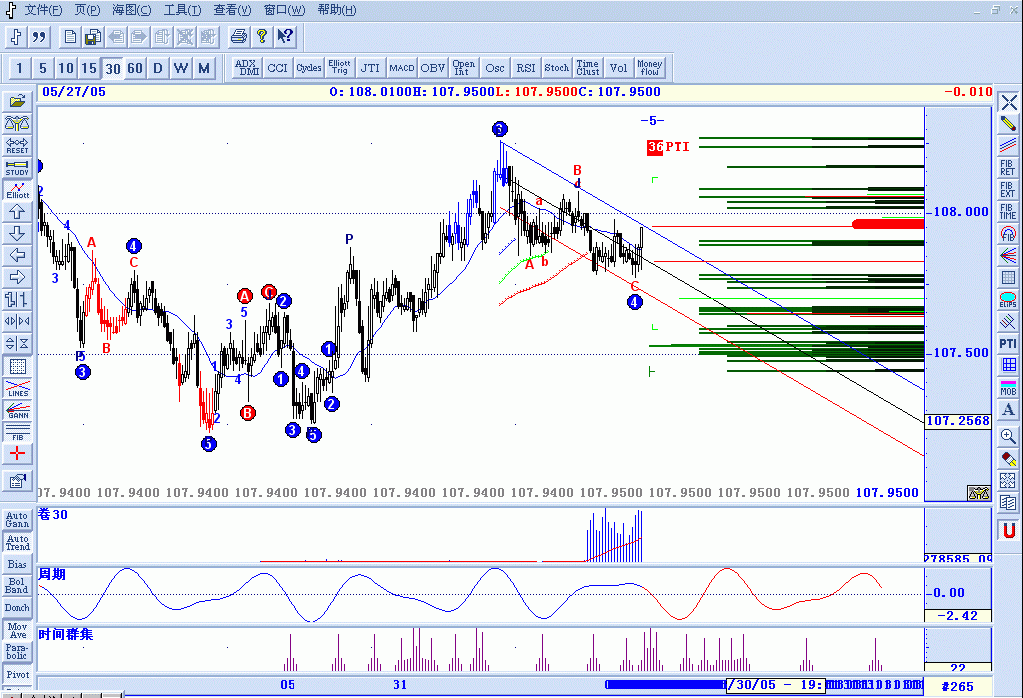Click the save disk icon
1023x698 pixels.
[93, 37]
